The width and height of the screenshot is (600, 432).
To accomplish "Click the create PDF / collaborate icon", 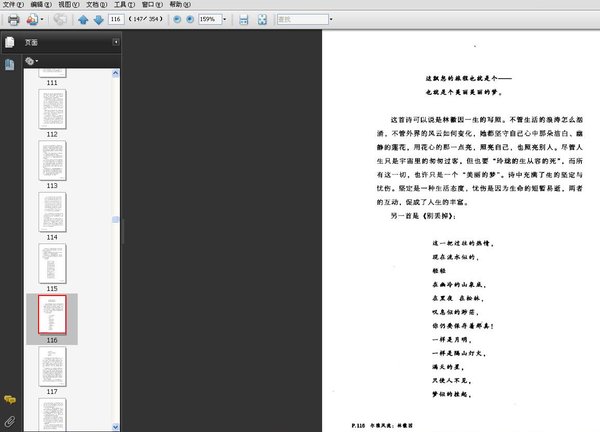I will pyautogui.click(x=32, y=20).
